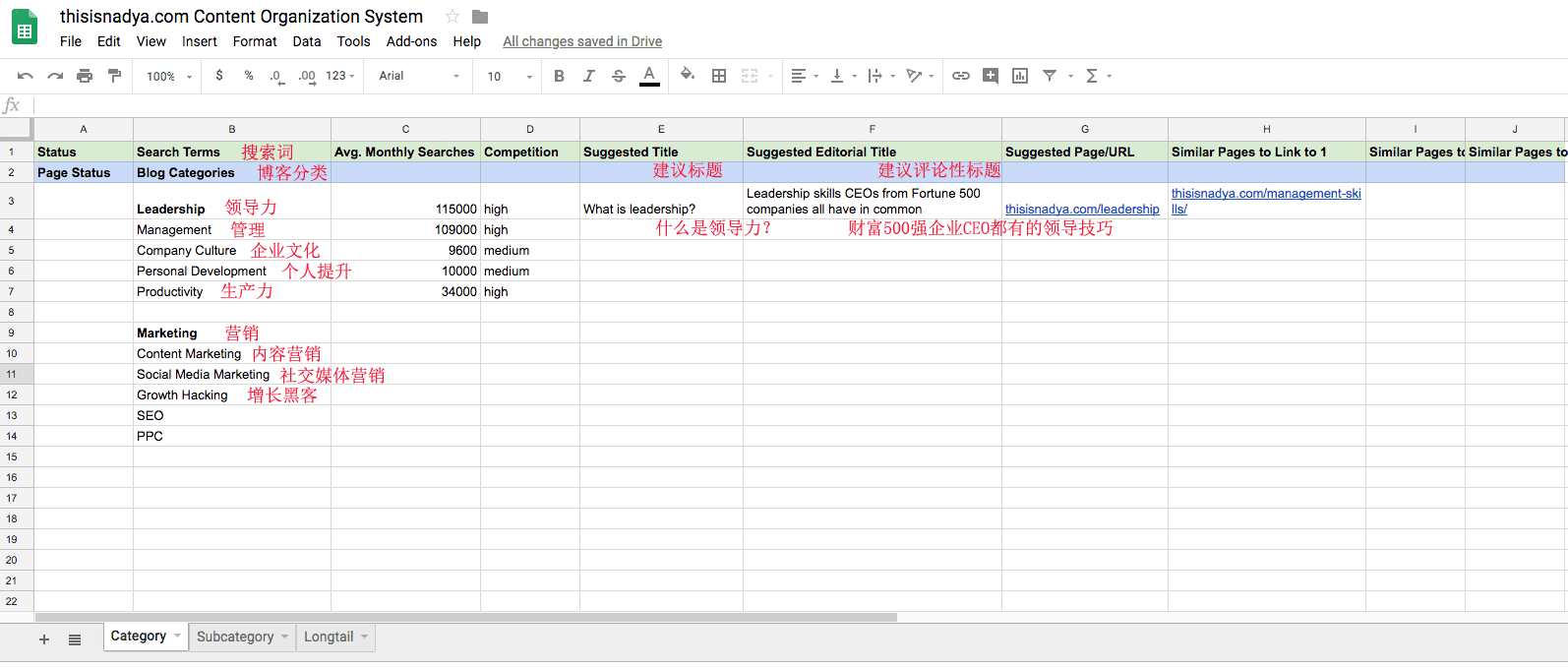Open the font size dropdown

[x=509, y=76]
